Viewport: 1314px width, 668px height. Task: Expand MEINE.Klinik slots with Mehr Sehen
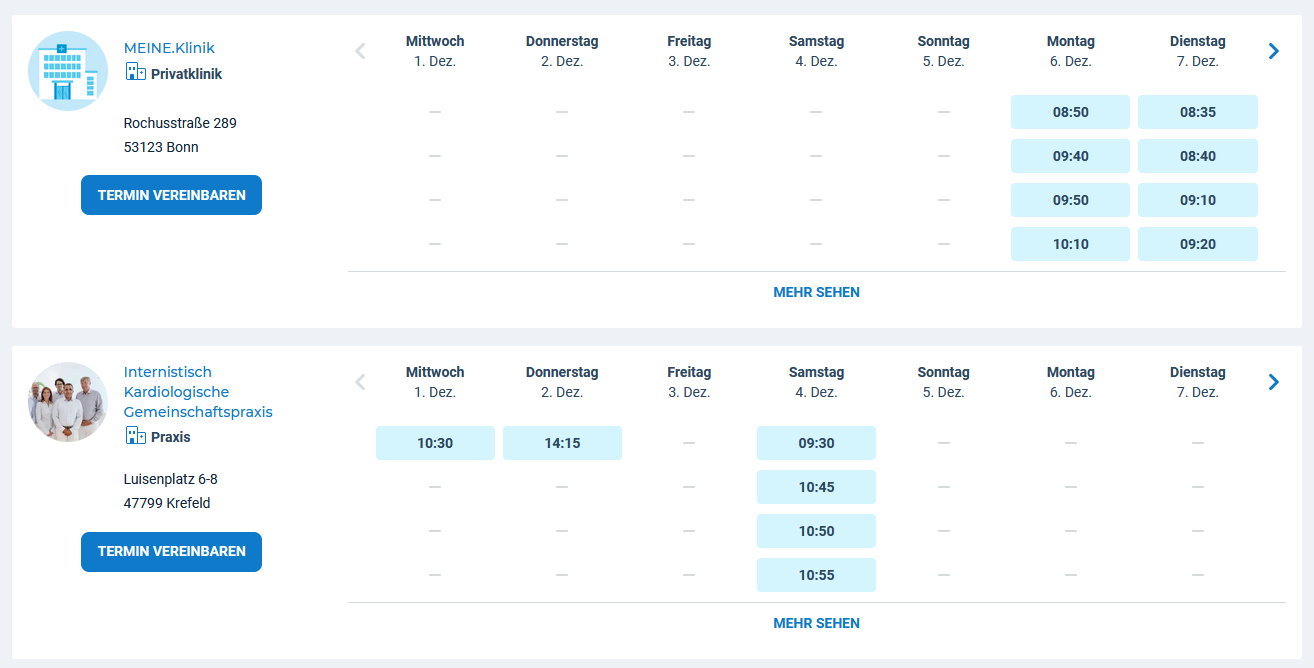(x=816, y=293)
